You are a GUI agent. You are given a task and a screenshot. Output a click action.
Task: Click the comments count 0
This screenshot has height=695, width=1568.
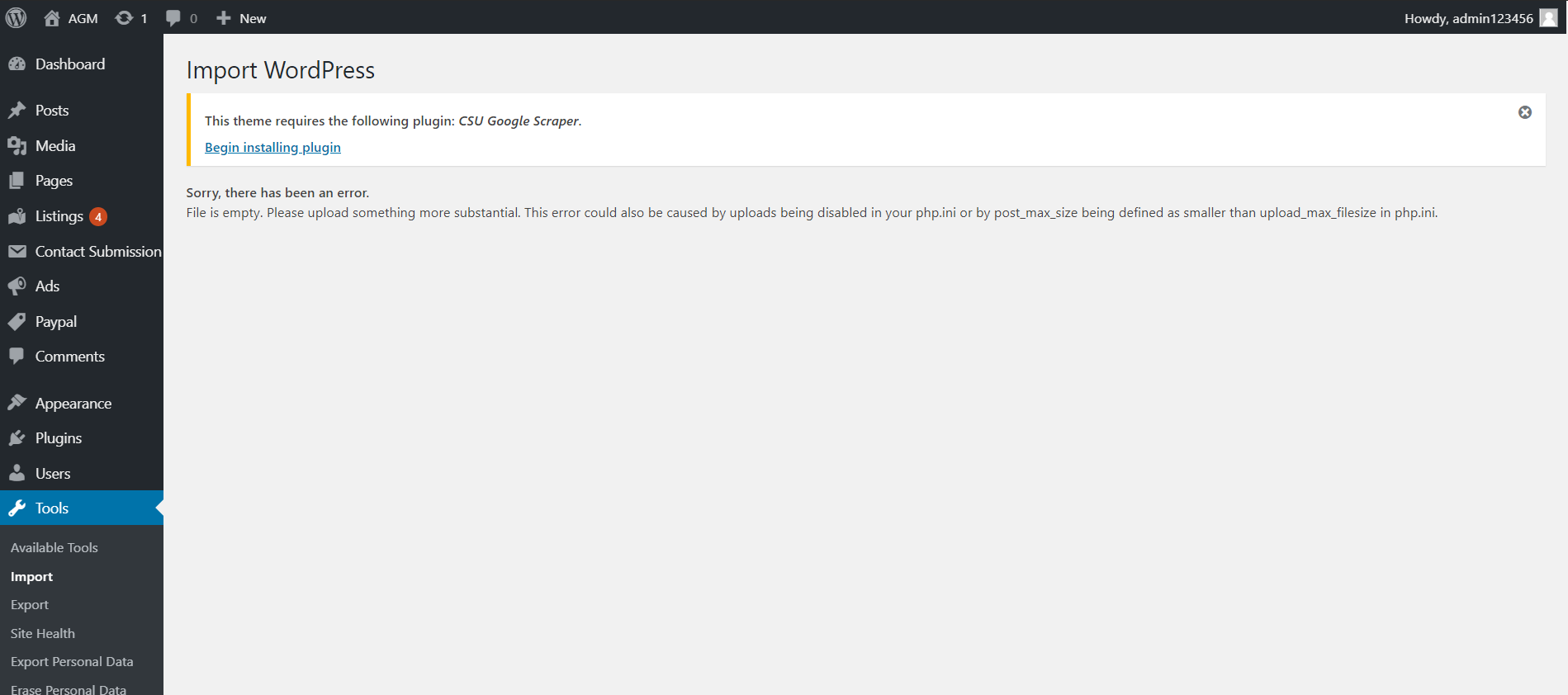(193, 18)
